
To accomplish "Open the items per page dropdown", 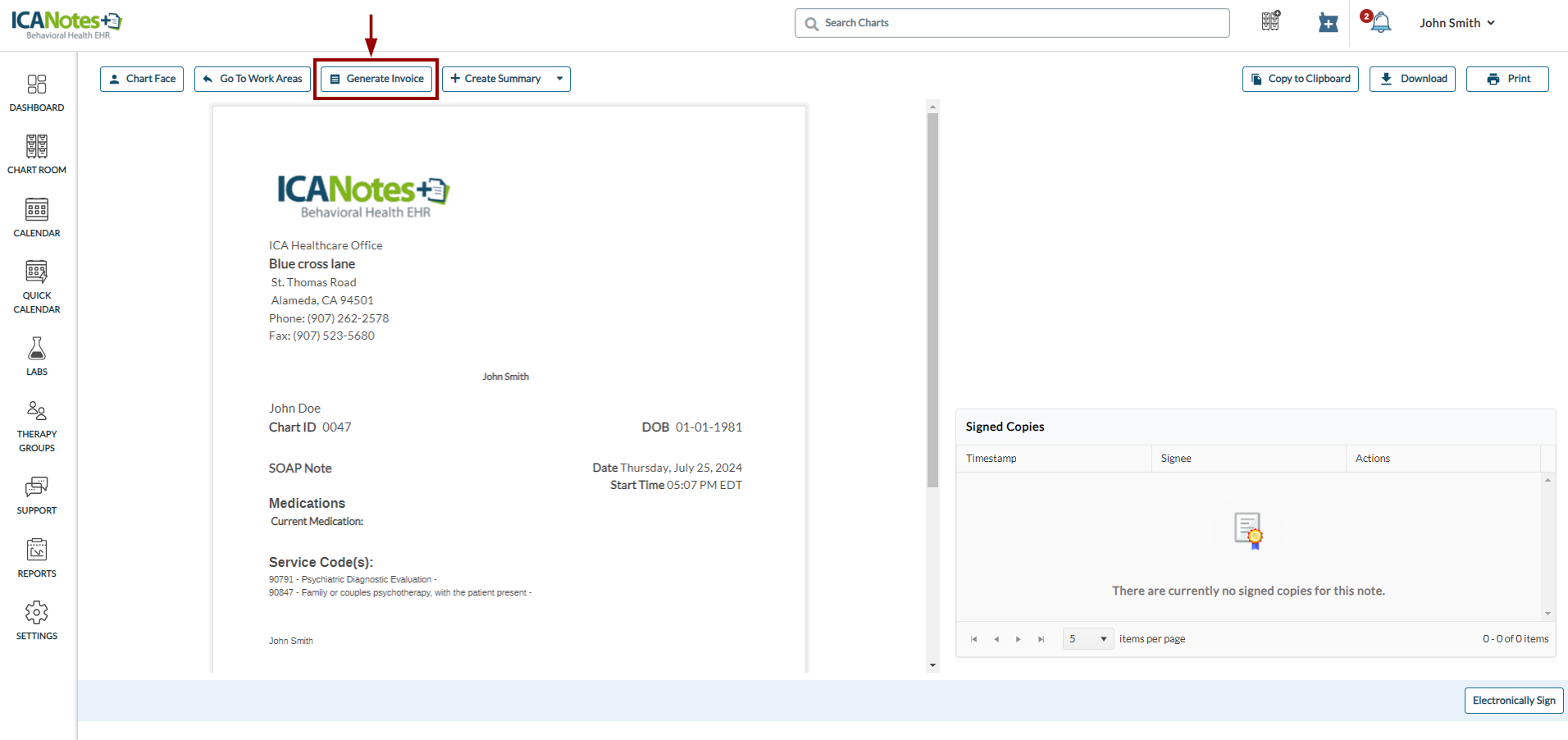I will click(1088, 639).
